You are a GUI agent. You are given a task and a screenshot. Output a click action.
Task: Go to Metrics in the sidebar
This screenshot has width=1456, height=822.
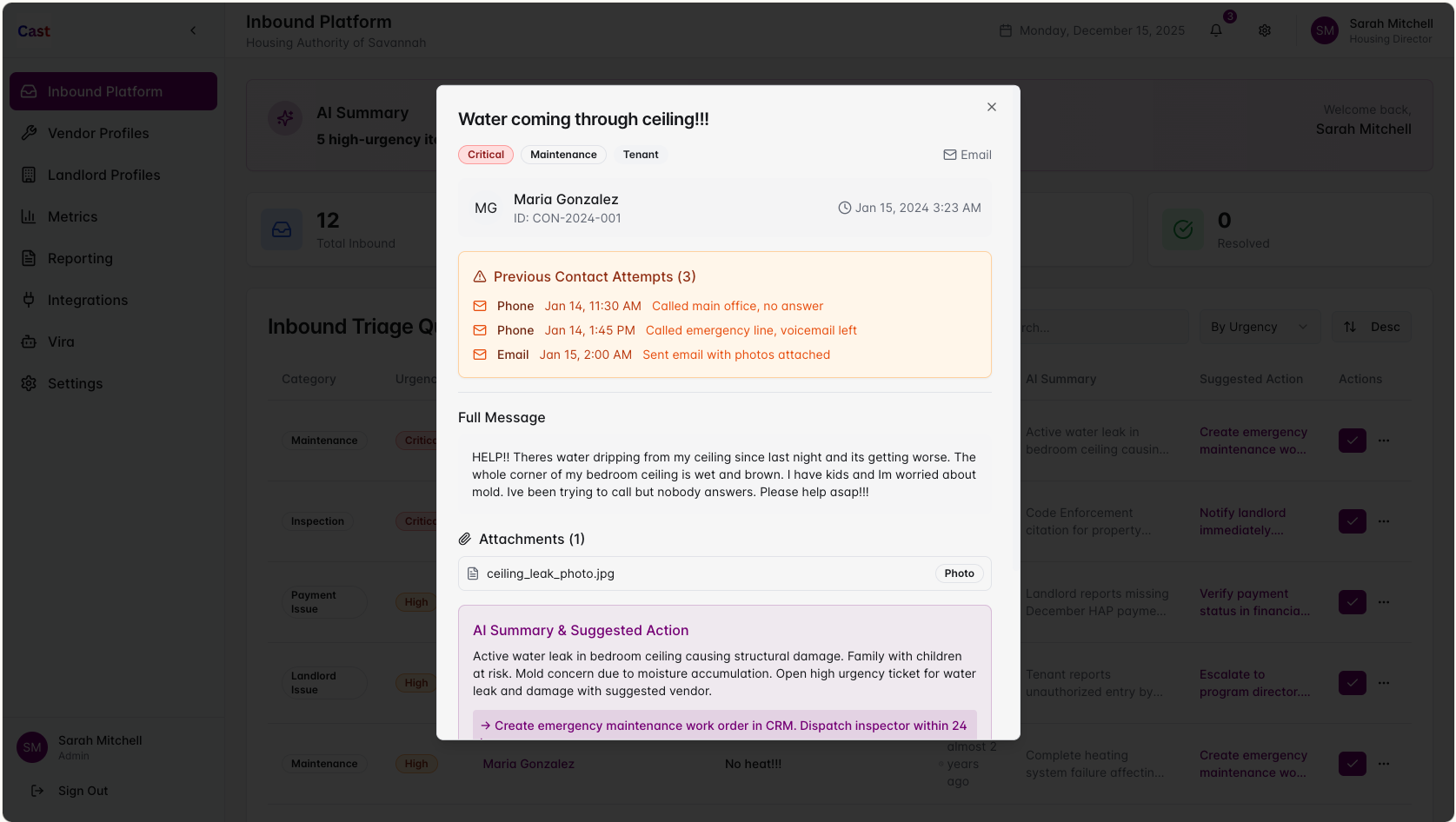pos(113,216)
